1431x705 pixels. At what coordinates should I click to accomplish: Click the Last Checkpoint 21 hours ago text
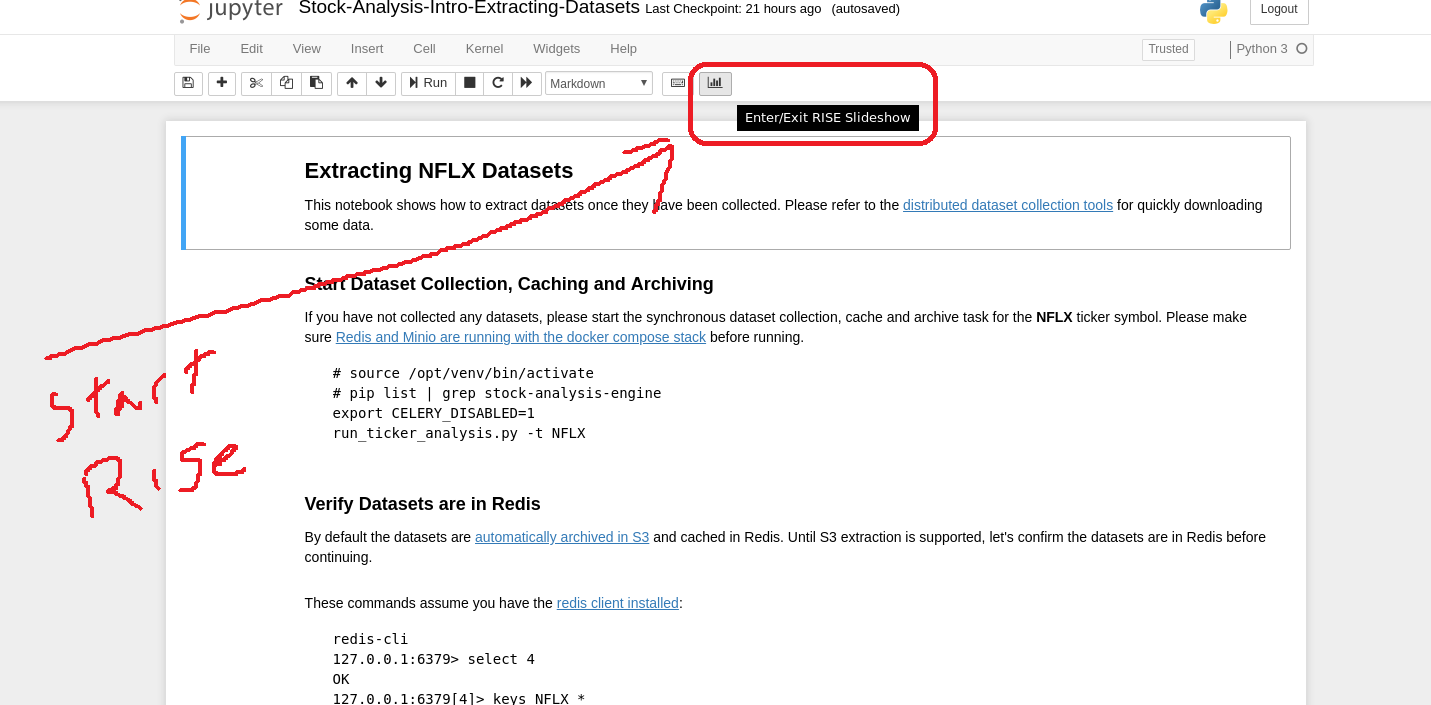(733, 9)
